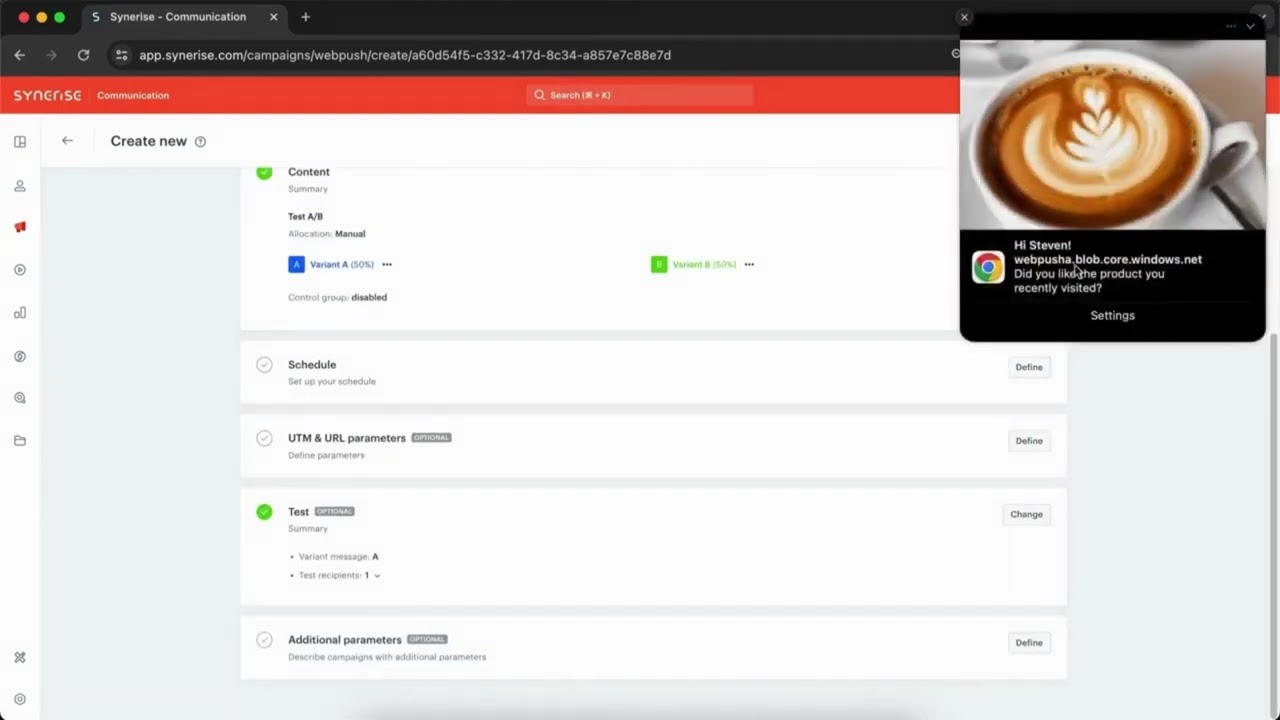Click Define for Additional parameters
The width and height of the screenshot is (1280, 720).
pos(1029,643)
